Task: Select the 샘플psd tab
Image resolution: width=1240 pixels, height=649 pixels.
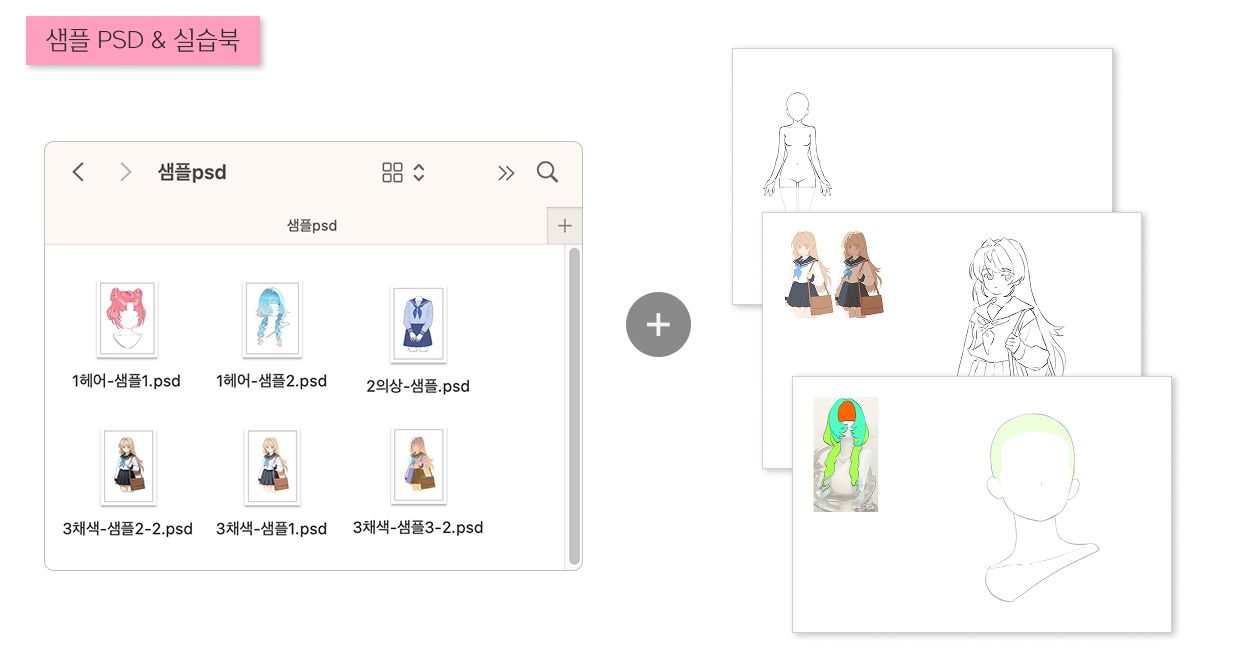Action: coord(311,226)
